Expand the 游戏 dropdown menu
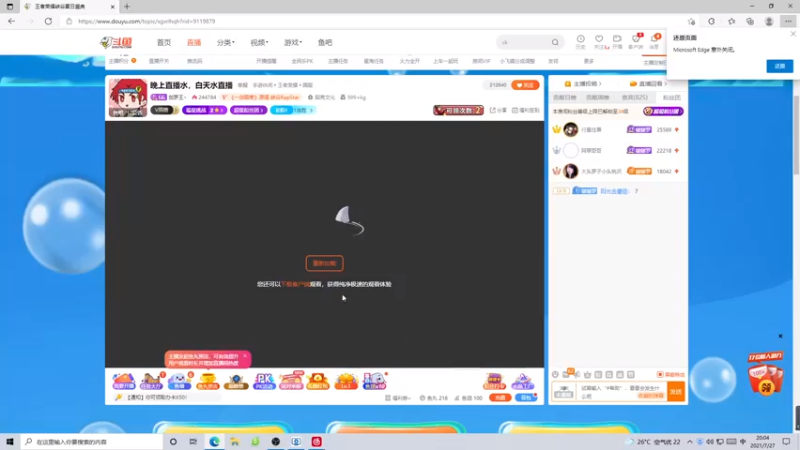Image resolution: width=800 pixels, height=450 pixels. pos(293,42)
